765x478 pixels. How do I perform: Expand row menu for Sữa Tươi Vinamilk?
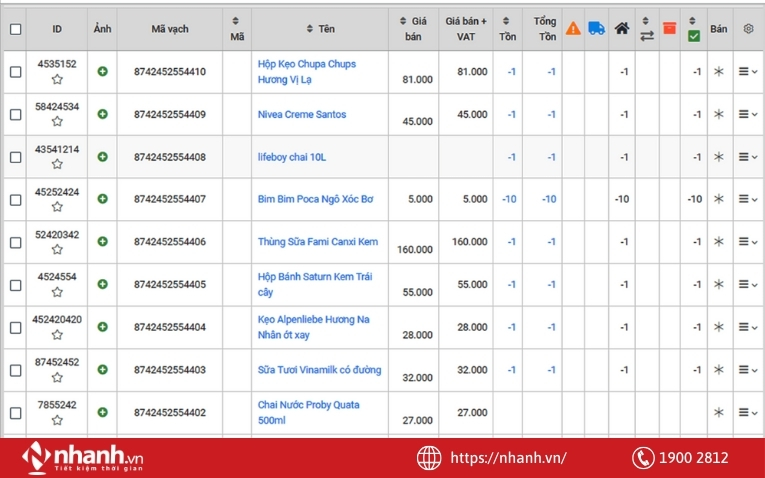coord(747,370)
